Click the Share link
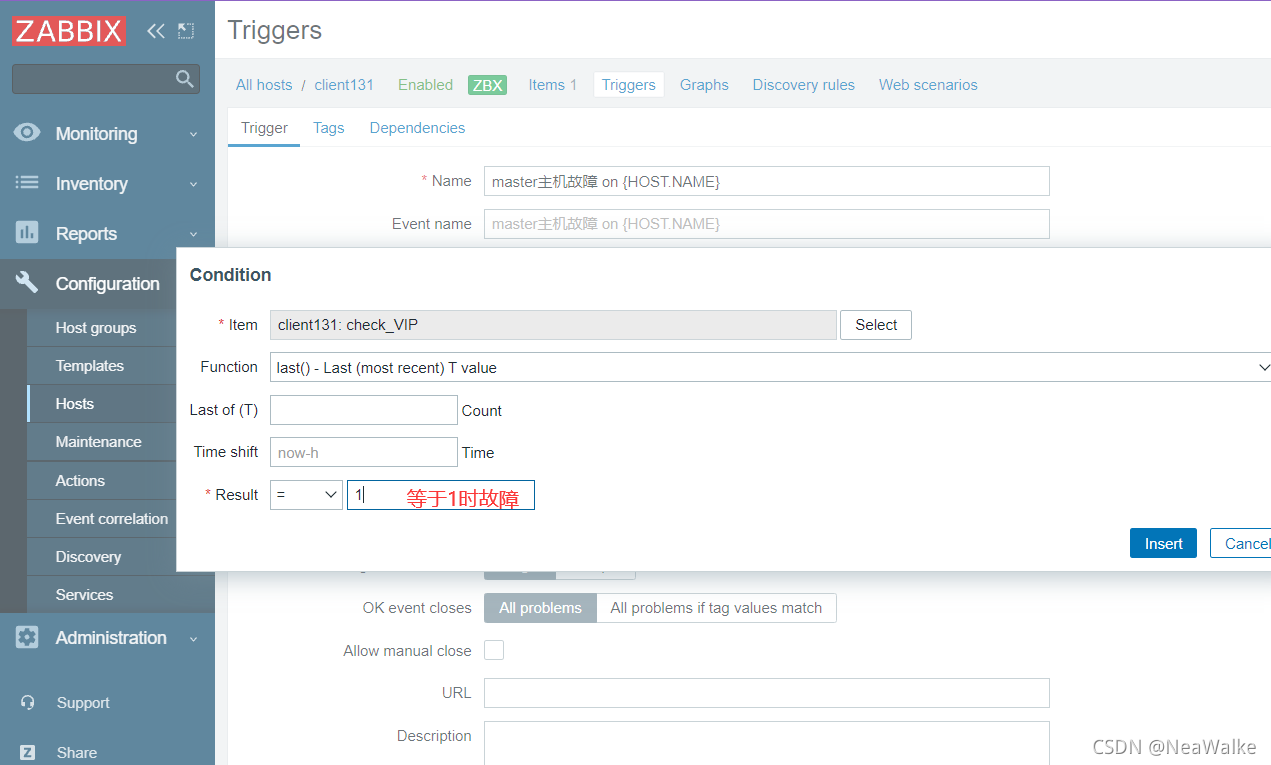 [x=77, y=753]
